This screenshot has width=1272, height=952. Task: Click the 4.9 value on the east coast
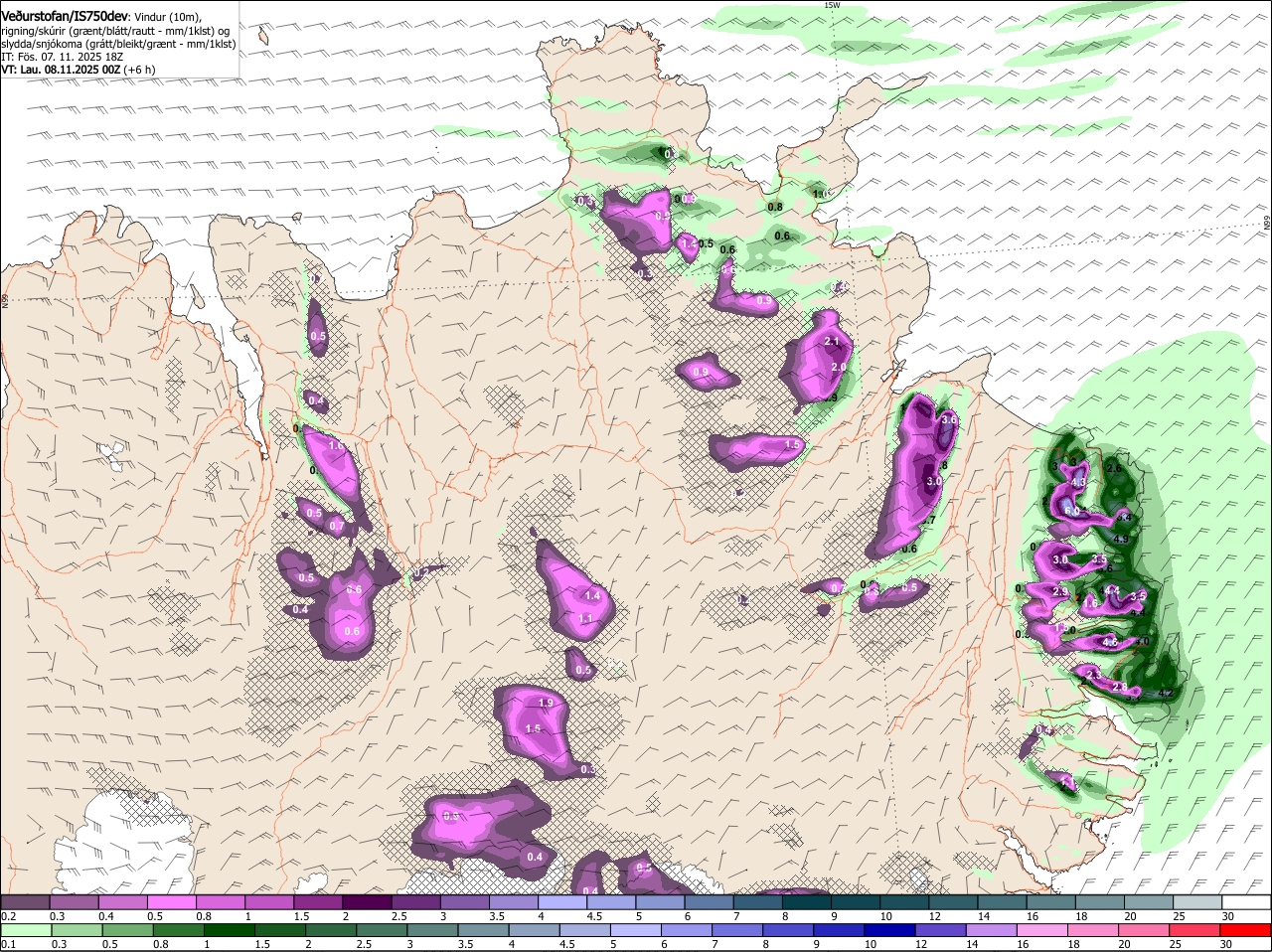click(1120, 540)
